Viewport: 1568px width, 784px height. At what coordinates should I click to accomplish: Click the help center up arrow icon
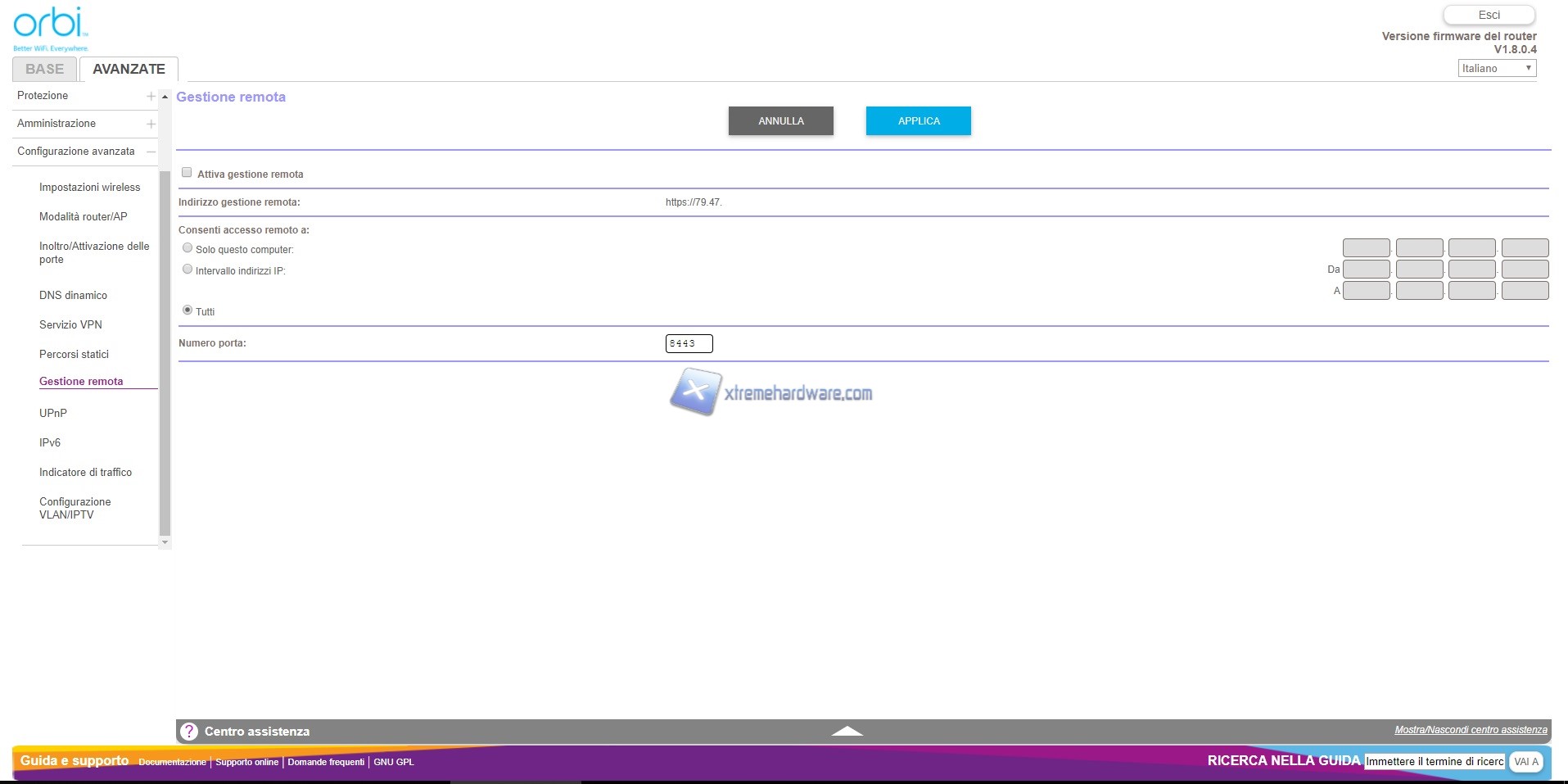coord(847,731)
